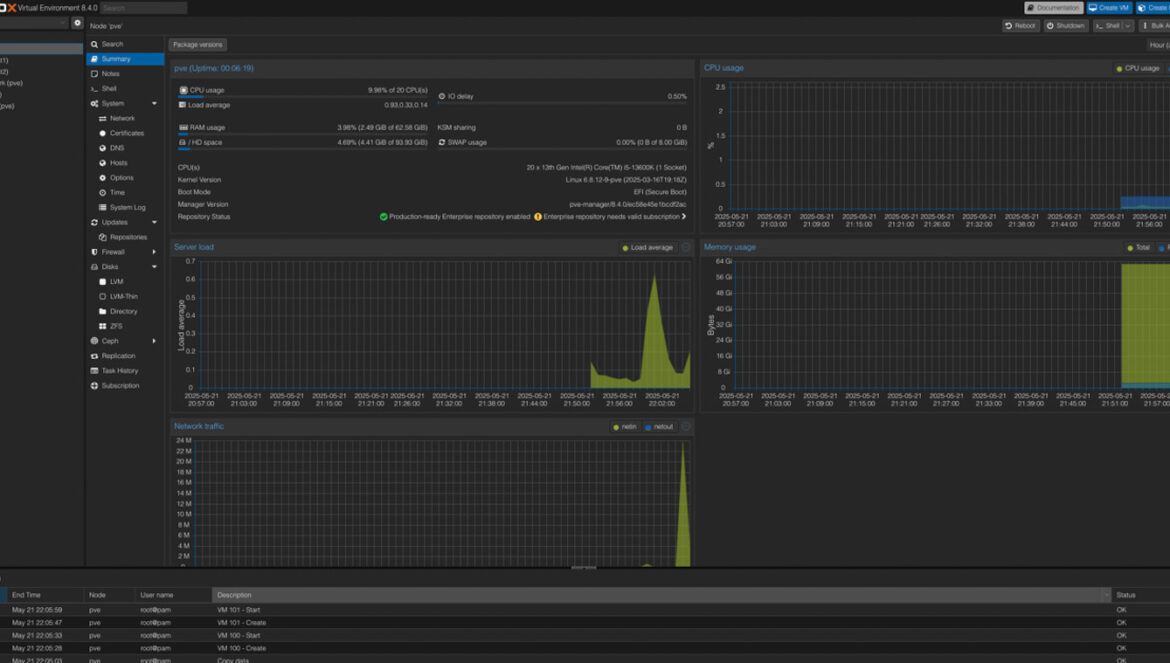Click the Total swatch in Memory usage legend
Screen dimensions: 1170x663
tap(1130, 248)
